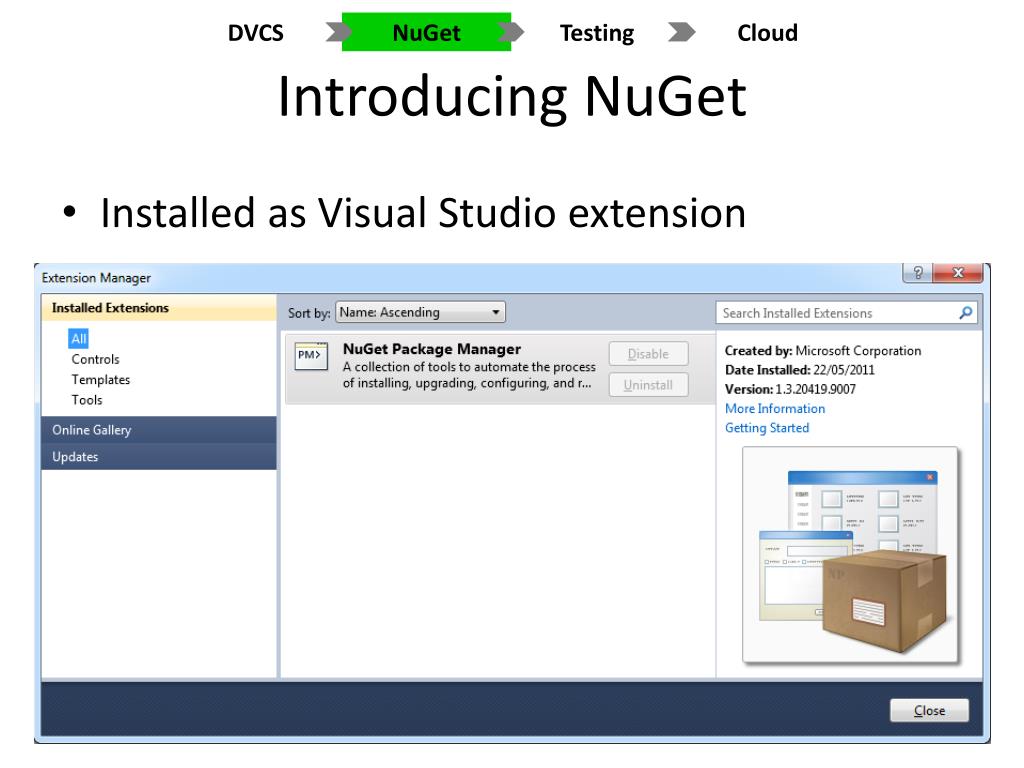Screen dimensions: 1024x768
Task: Click the NuGet package preview thumbnail
Action: (850, 555)
